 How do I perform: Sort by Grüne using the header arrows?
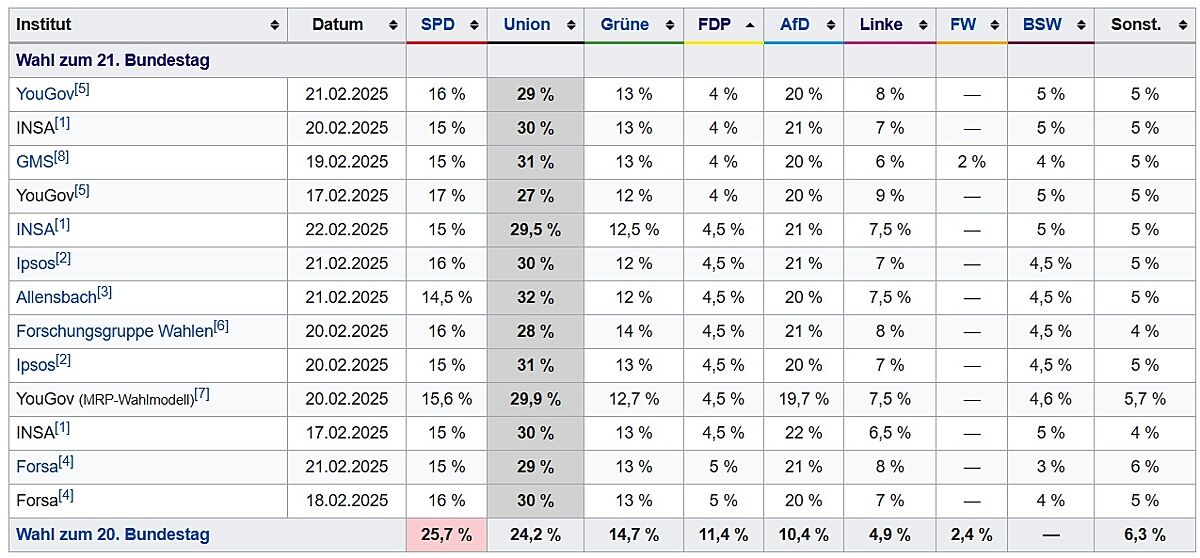pos(669,25)
